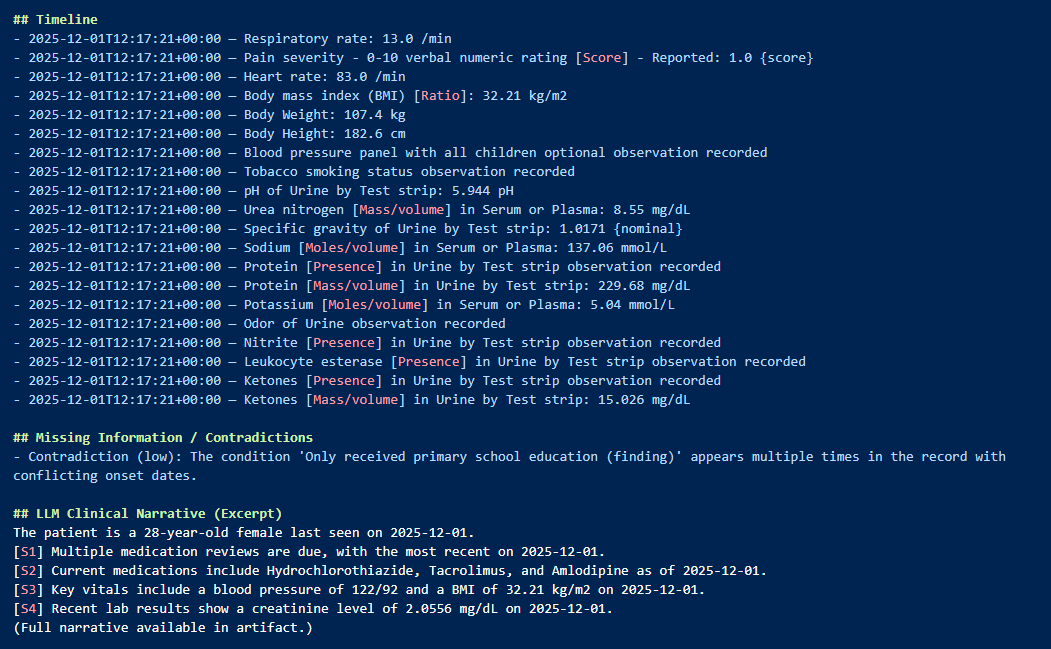
Task: Click the Presence tag on Nitrite line
Action: 343,342
